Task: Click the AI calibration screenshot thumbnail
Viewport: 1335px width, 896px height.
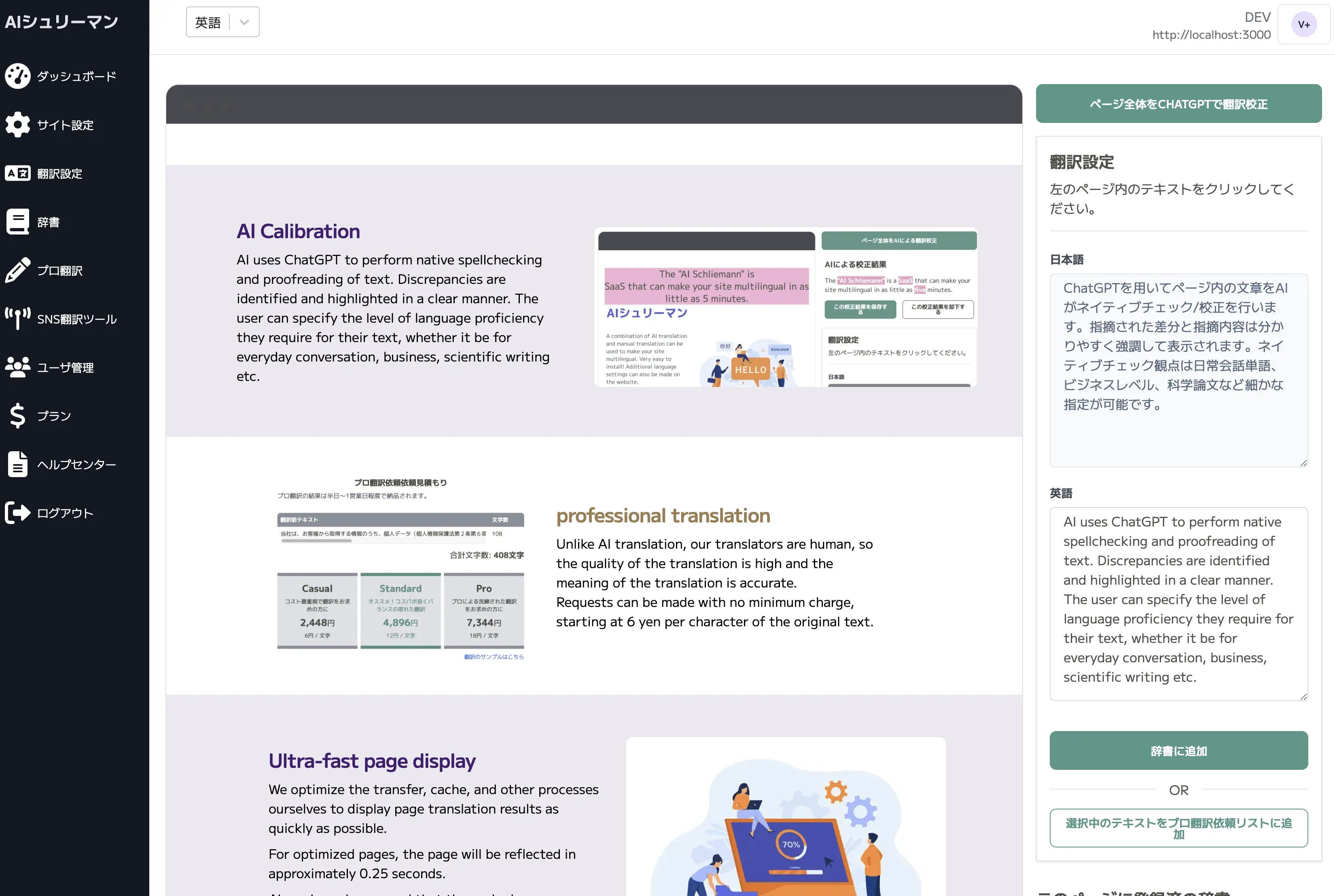Action: [x=786, y=307]
